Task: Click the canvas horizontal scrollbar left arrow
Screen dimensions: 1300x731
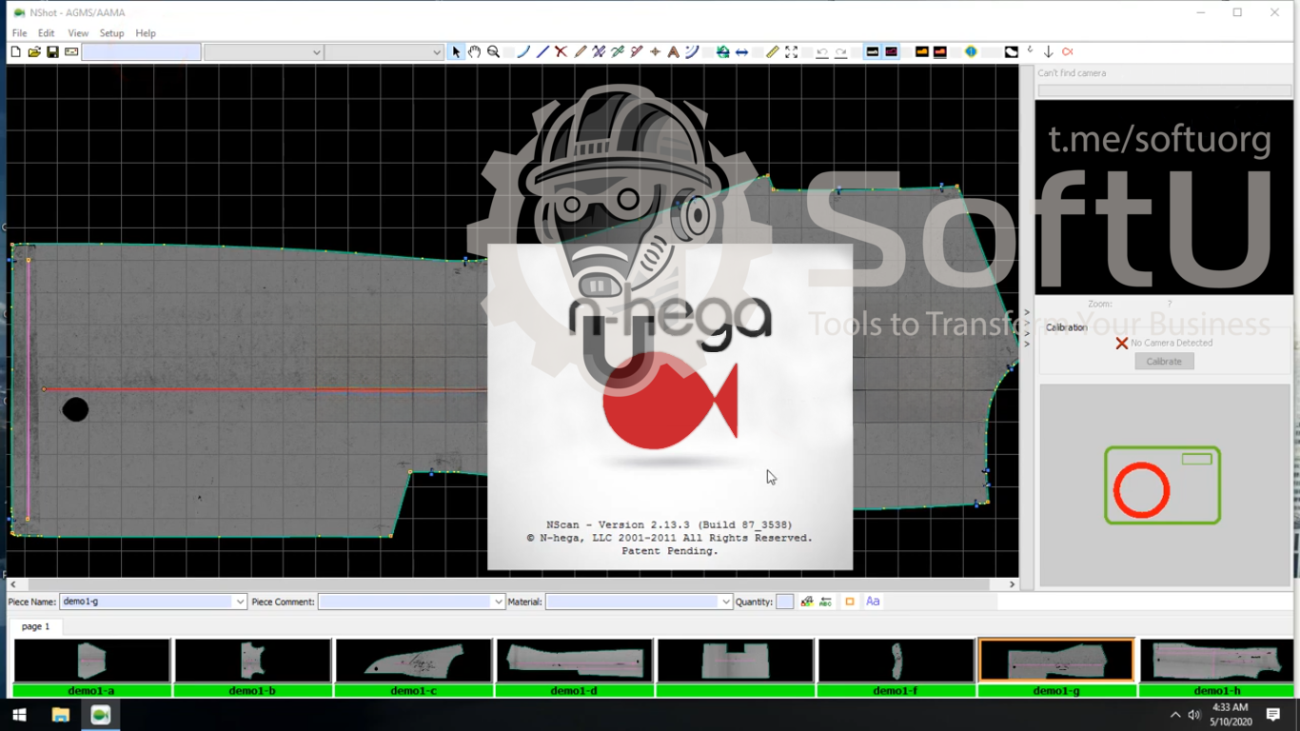Action: click(13, 585)
